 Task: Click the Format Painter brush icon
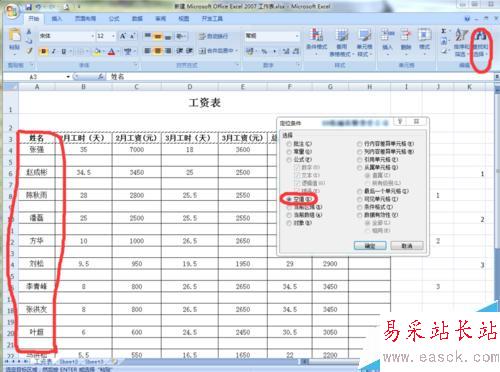29,51
